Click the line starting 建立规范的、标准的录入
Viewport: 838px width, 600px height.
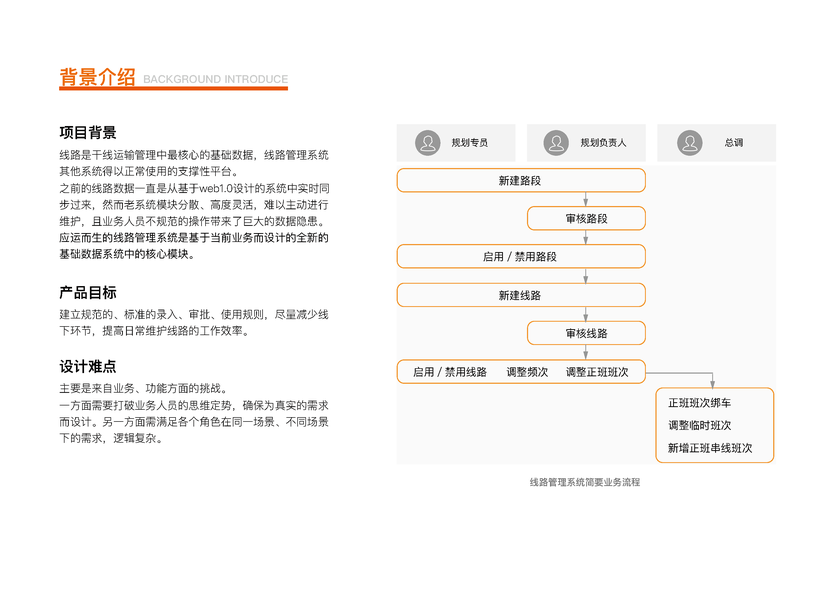coord(194,314)
